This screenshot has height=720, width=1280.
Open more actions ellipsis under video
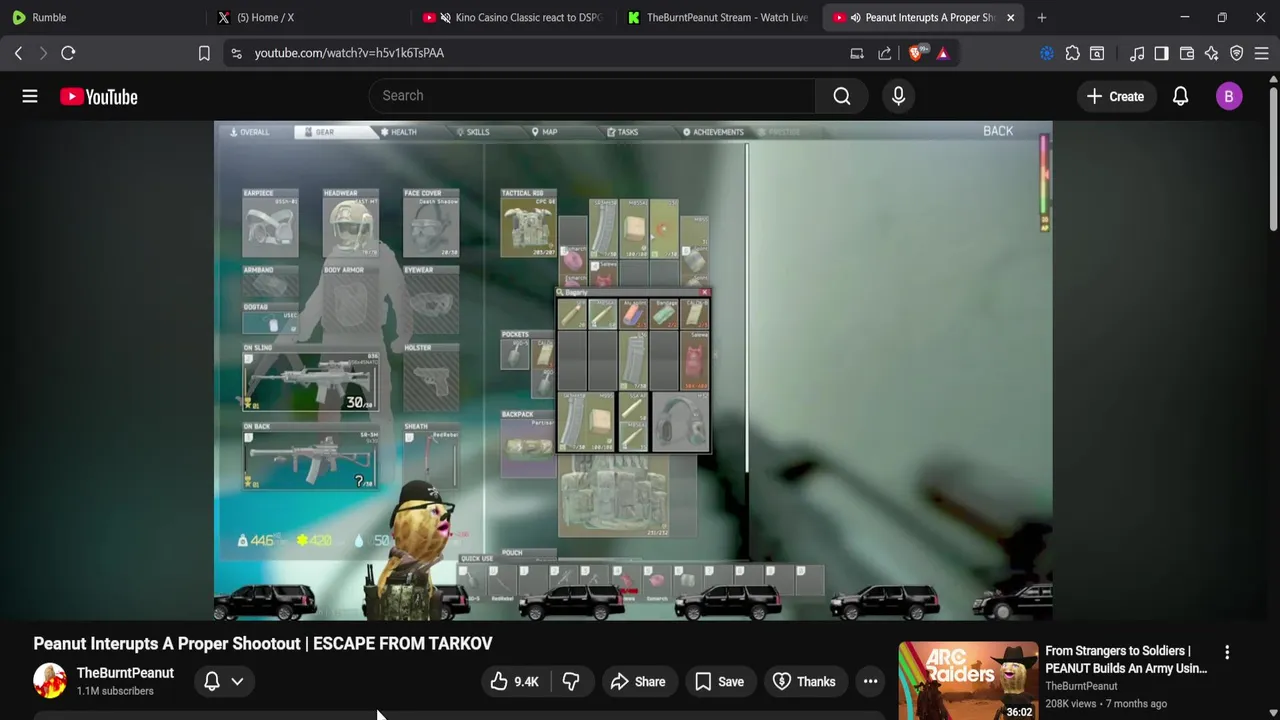871,682
